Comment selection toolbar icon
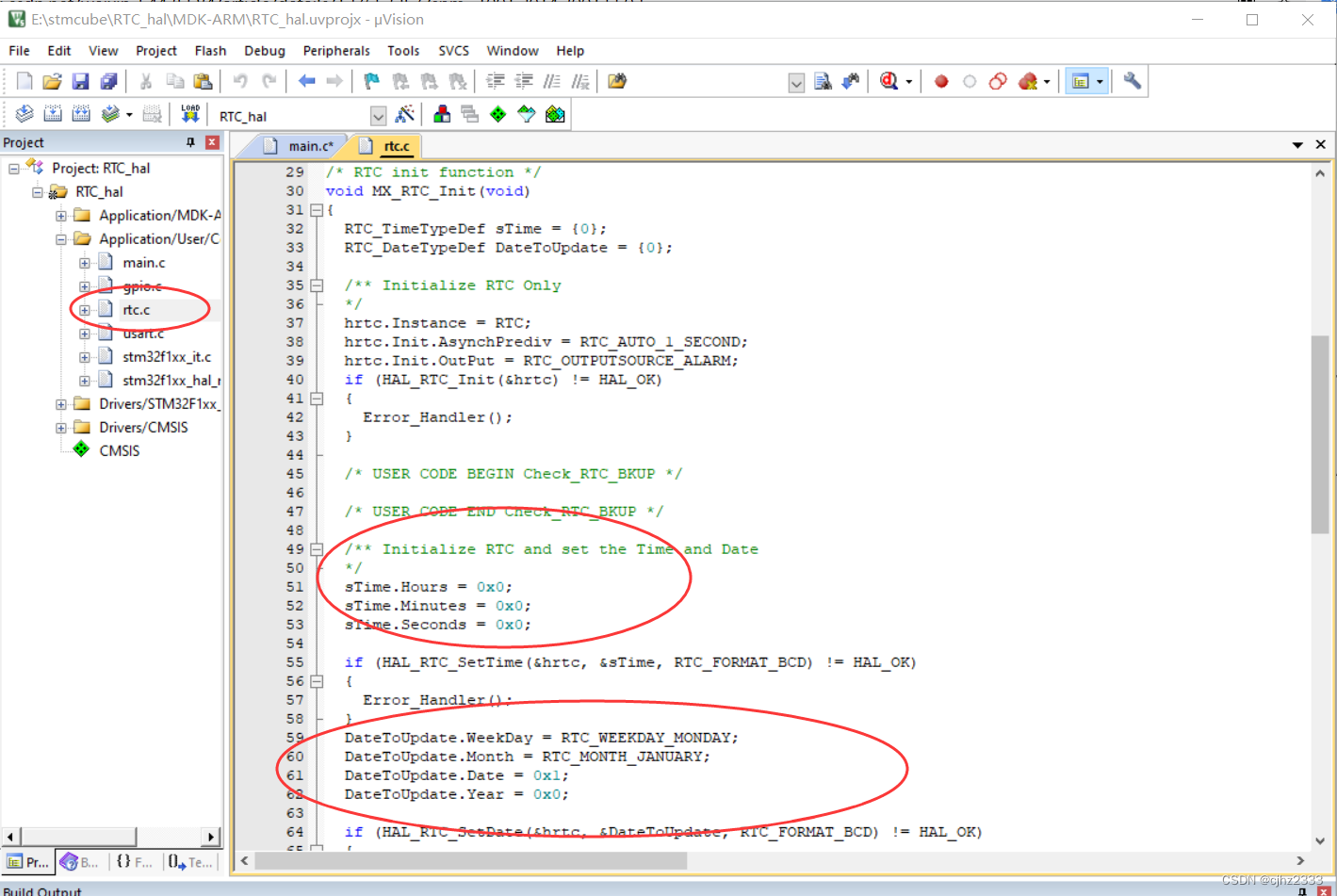This screenshot has width=1337, height=896. (x=552, y=82)
